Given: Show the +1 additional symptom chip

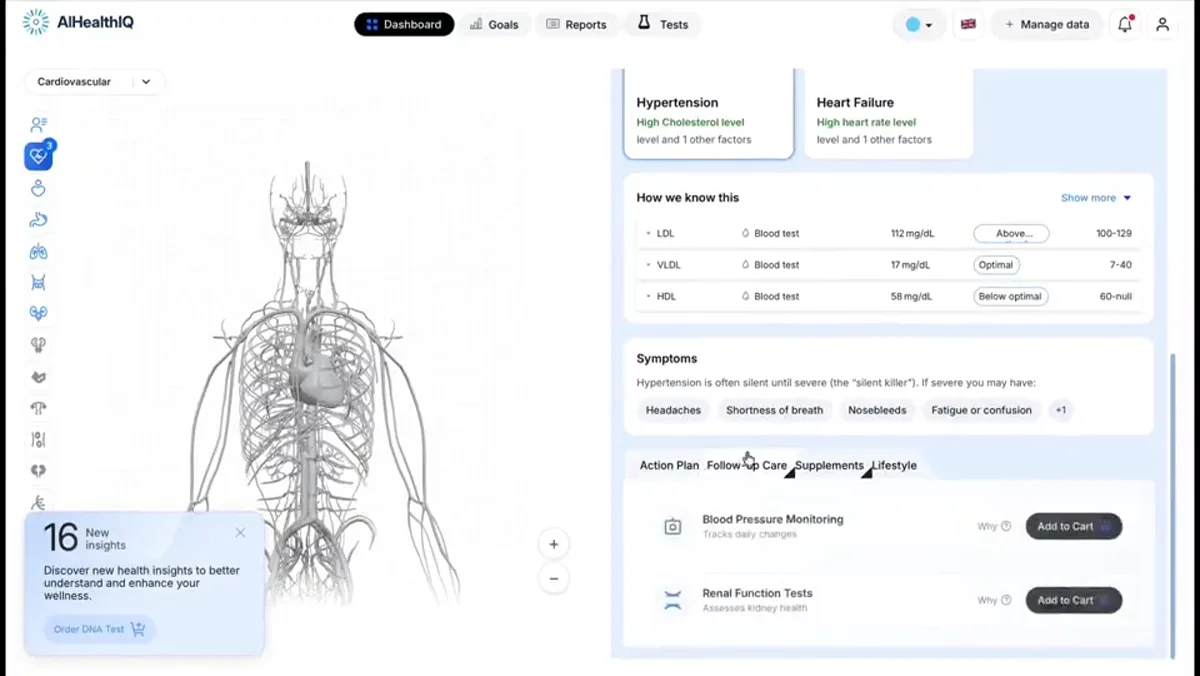Looking at the screenshot, I should 1060,410.
